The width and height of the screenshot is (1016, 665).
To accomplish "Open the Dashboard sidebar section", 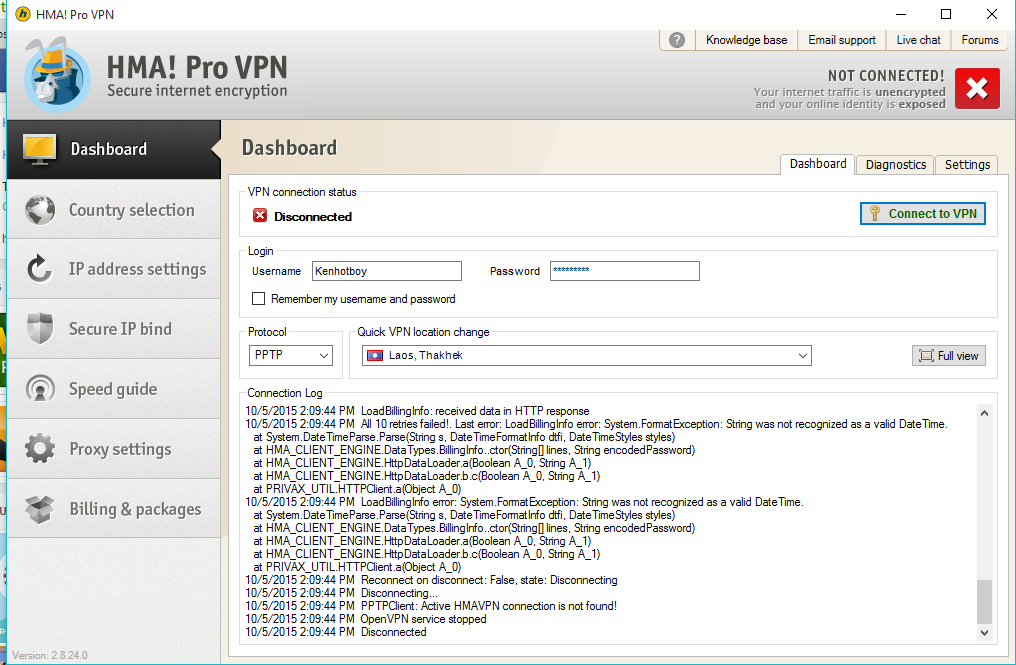I will click(x=113, y=149).
